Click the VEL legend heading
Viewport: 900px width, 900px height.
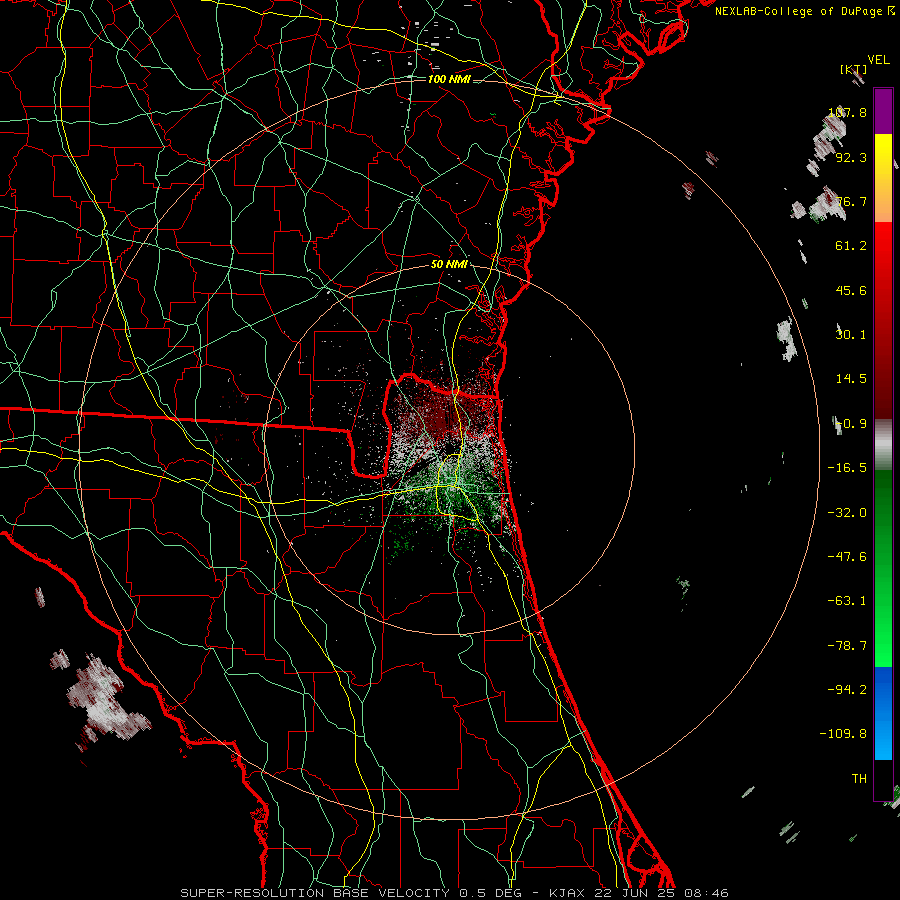point(878,59)
